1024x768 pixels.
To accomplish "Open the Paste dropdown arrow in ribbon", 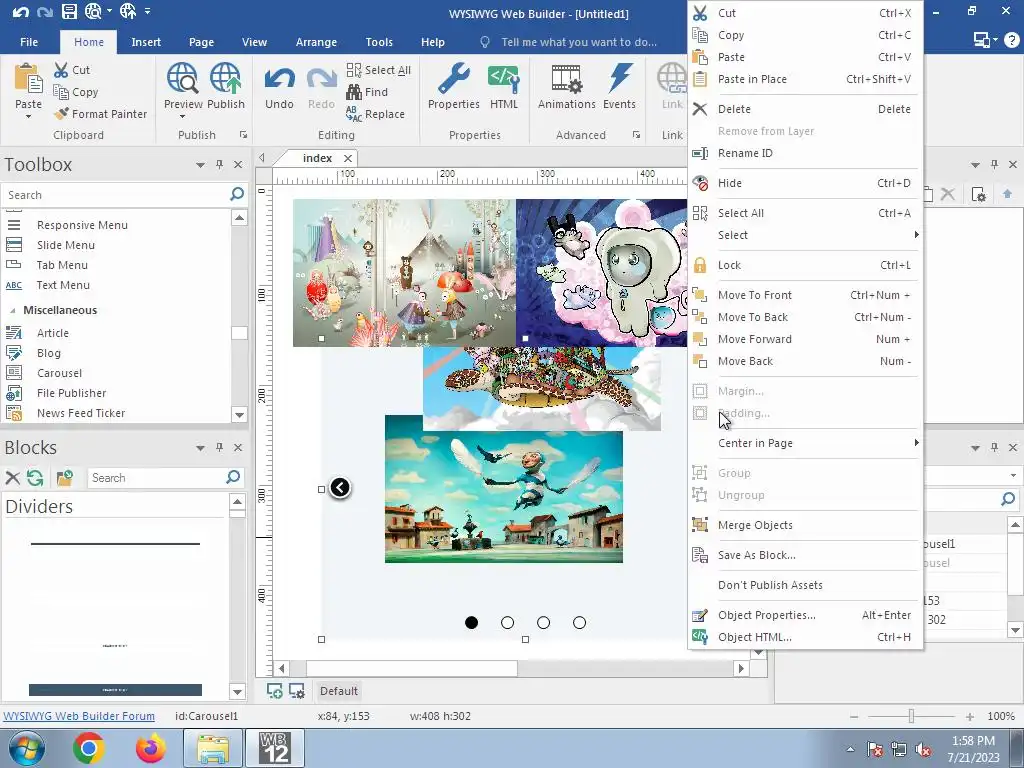I will 28,116.
